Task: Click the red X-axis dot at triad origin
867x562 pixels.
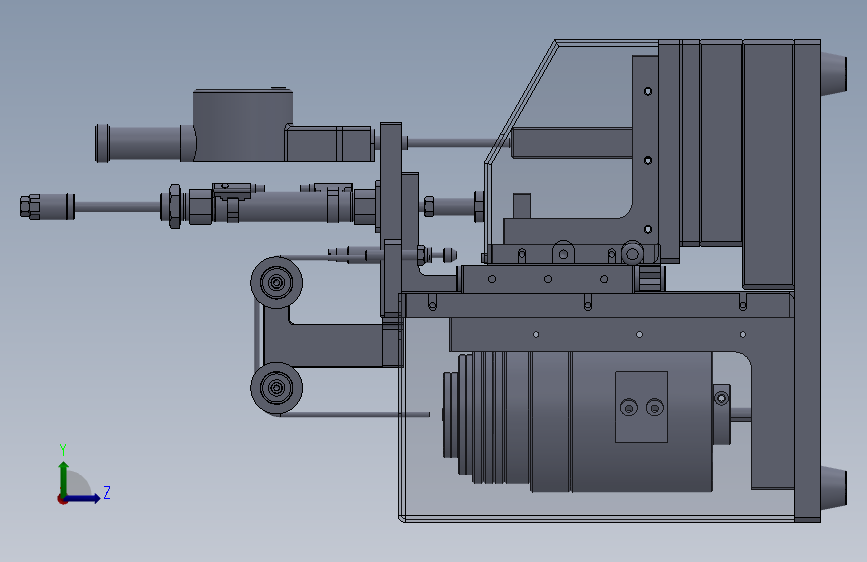Action: [x=61, y=499]
